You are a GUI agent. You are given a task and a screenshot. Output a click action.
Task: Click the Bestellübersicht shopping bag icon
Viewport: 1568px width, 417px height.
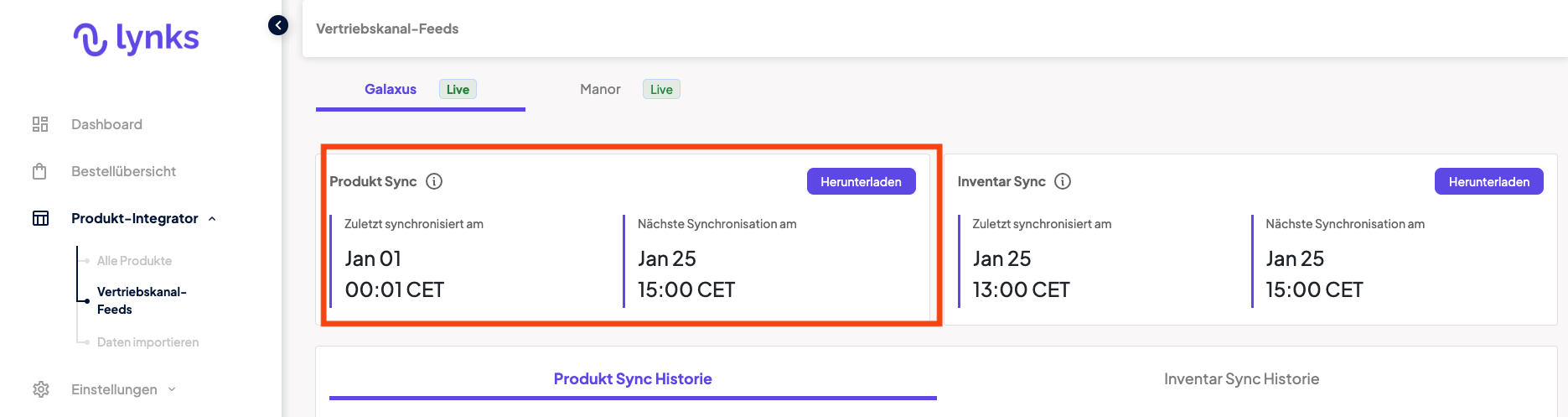(x=39, y=171)
